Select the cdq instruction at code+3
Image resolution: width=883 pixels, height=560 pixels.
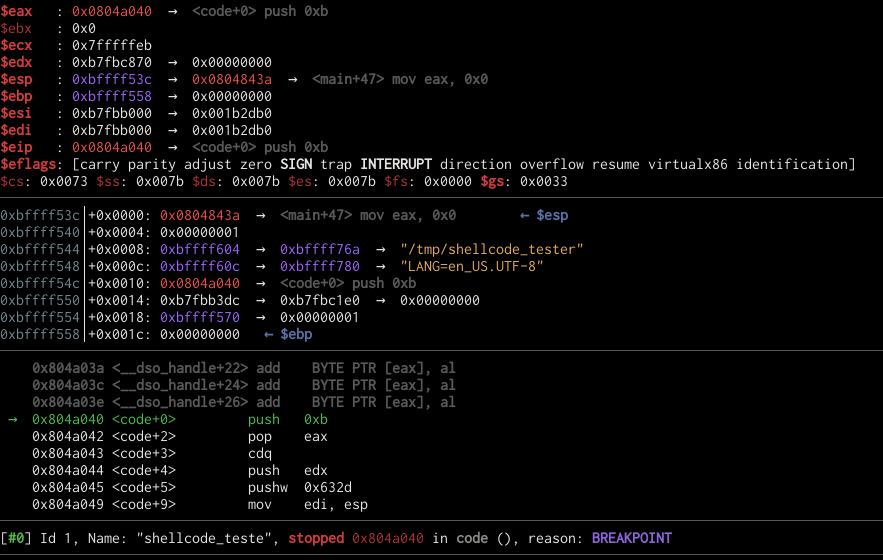(260, 453)
